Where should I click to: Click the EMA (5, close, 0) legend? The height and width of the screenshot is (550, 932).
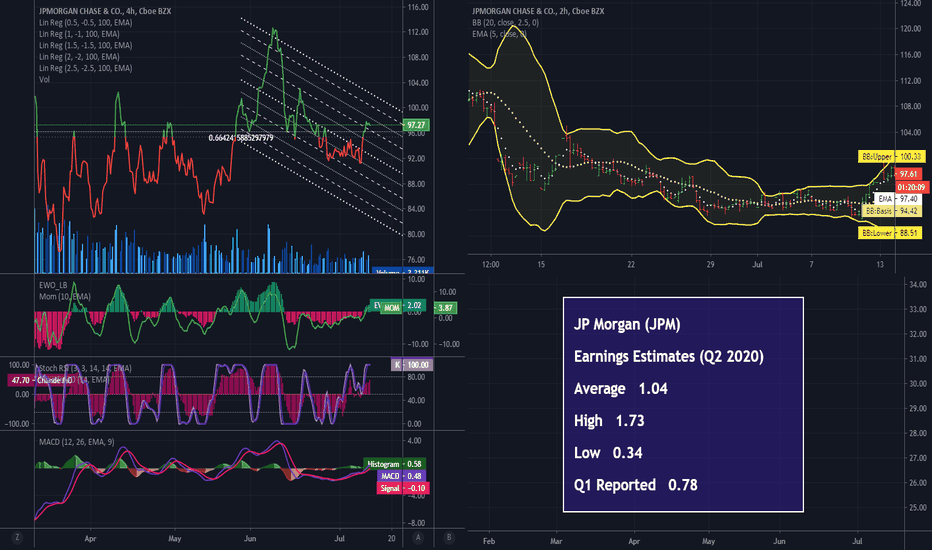point(499,34)
